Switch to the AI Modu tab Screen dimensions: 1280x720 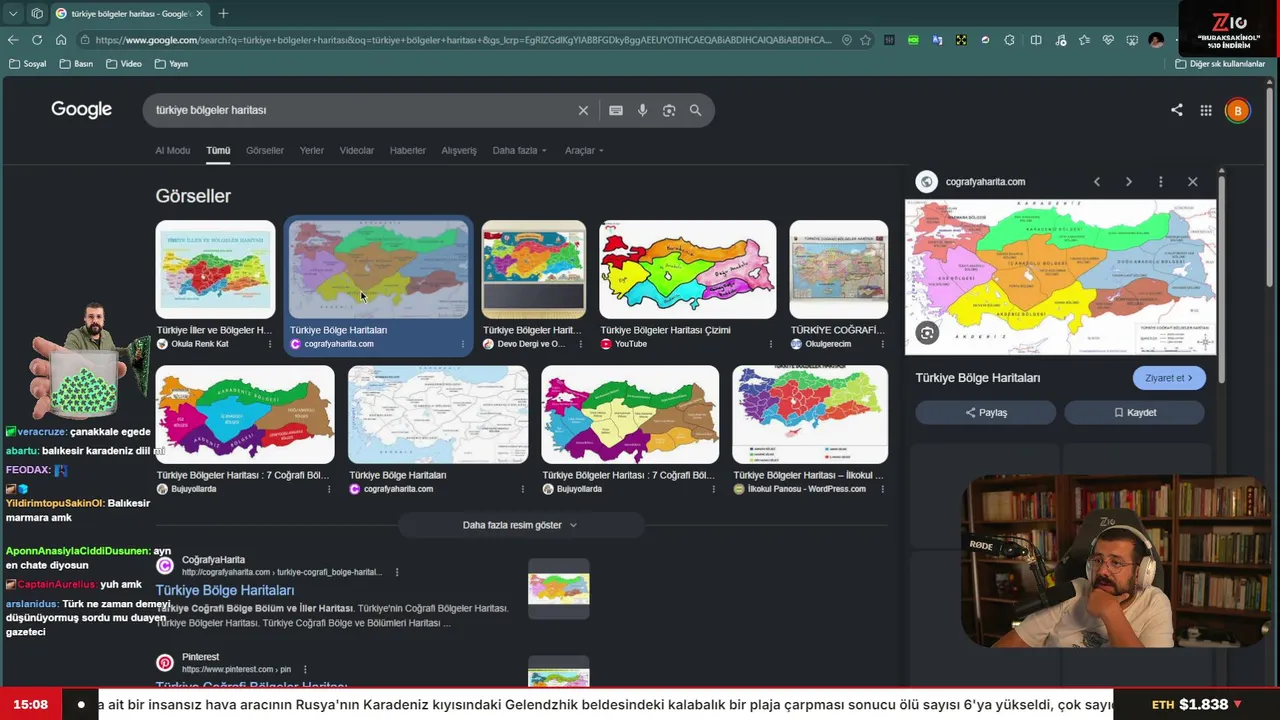[x=172, y=150]
